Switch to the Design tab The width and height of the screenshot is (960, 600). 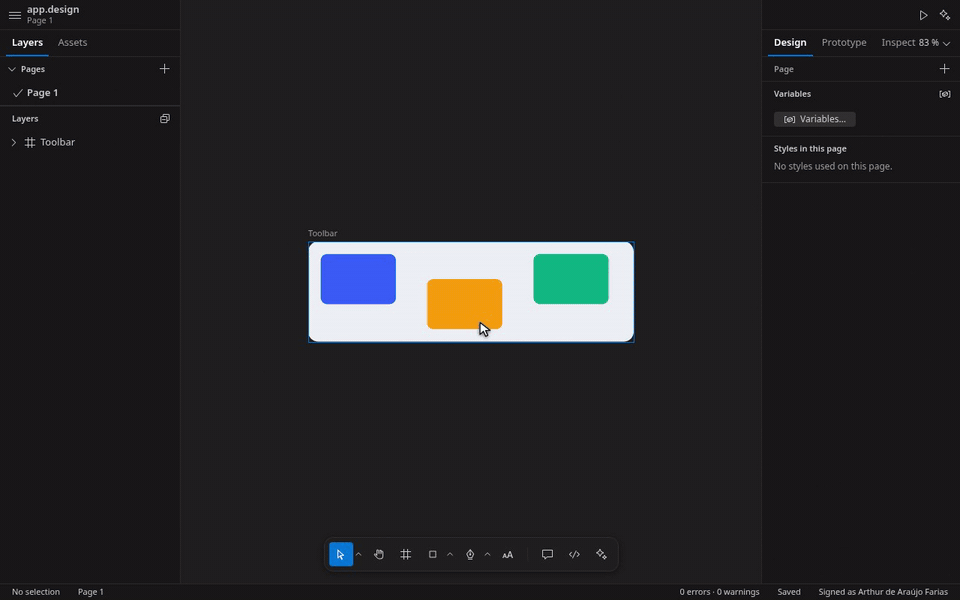[790, 42]
